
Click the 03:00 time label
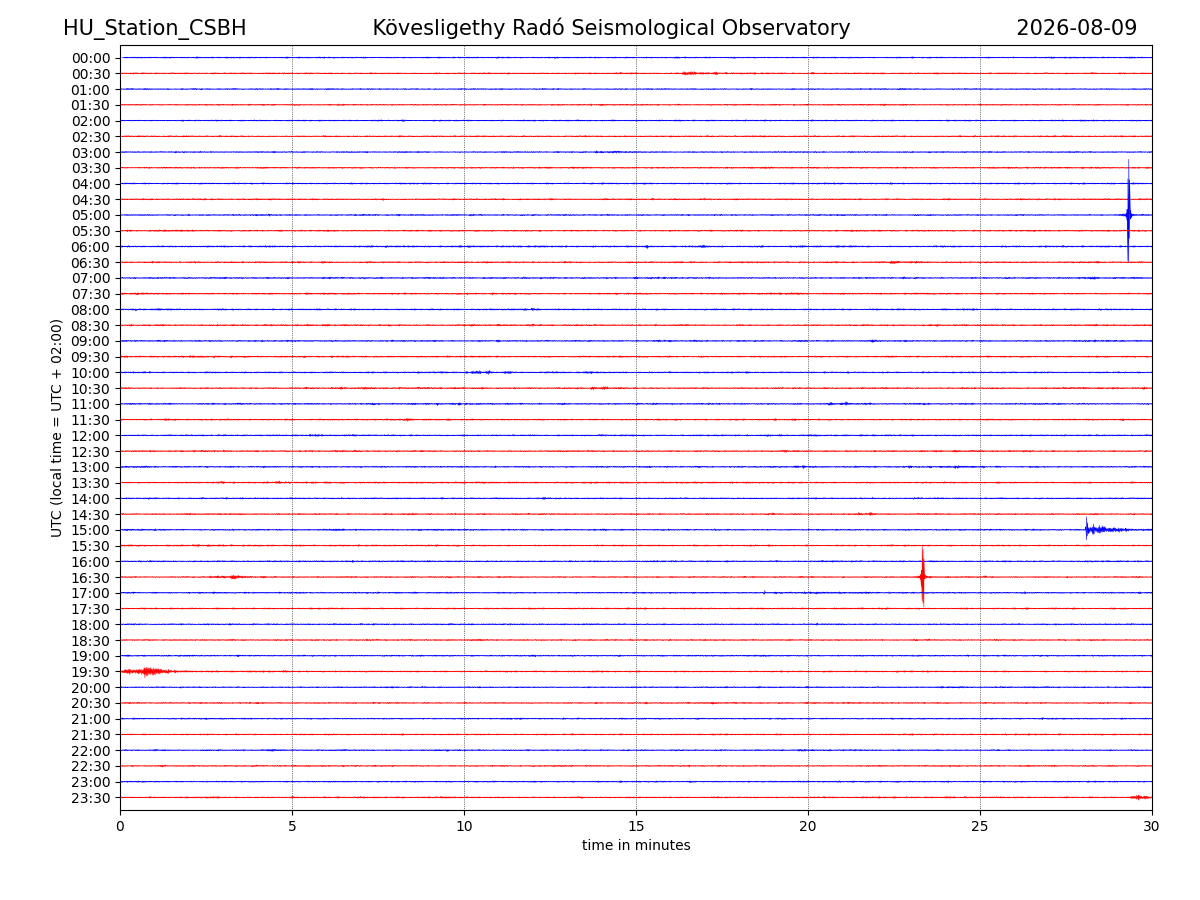click(x=91, y=153)
